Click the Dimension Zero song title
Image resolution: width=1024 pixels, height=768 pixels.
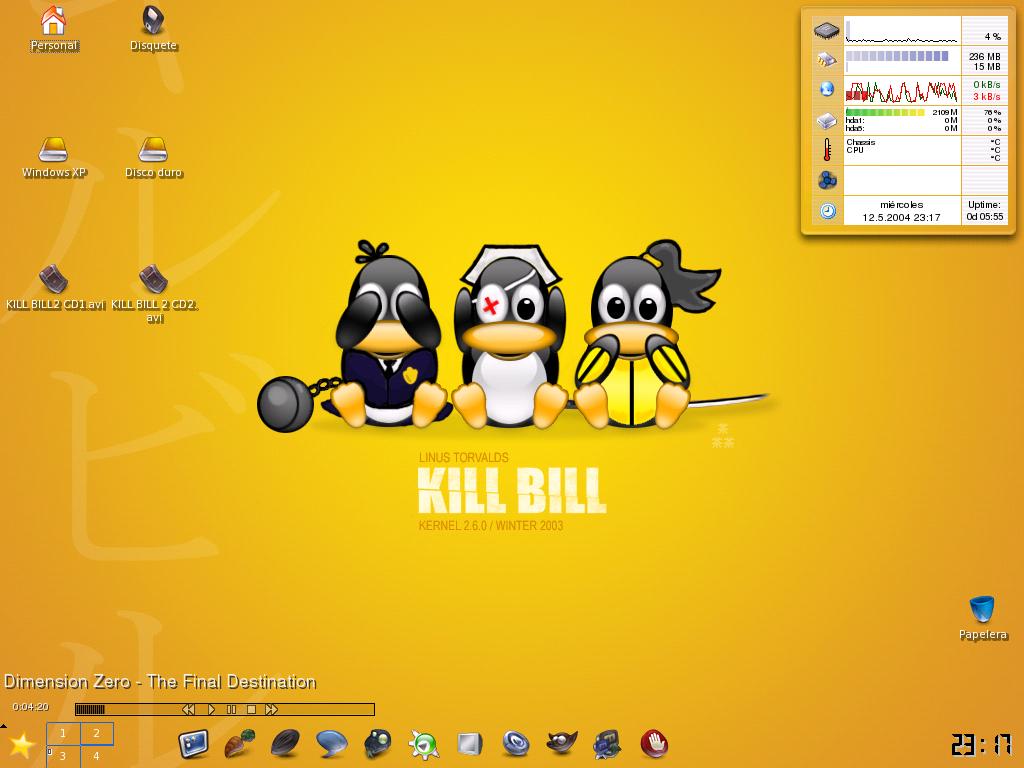tap(160, 682)
